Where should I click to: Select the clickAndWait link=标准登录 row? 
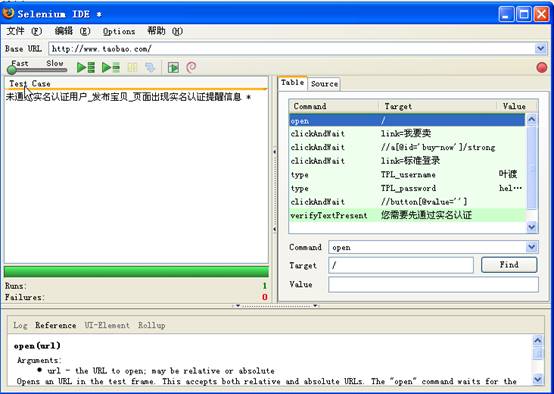(407, 161)
